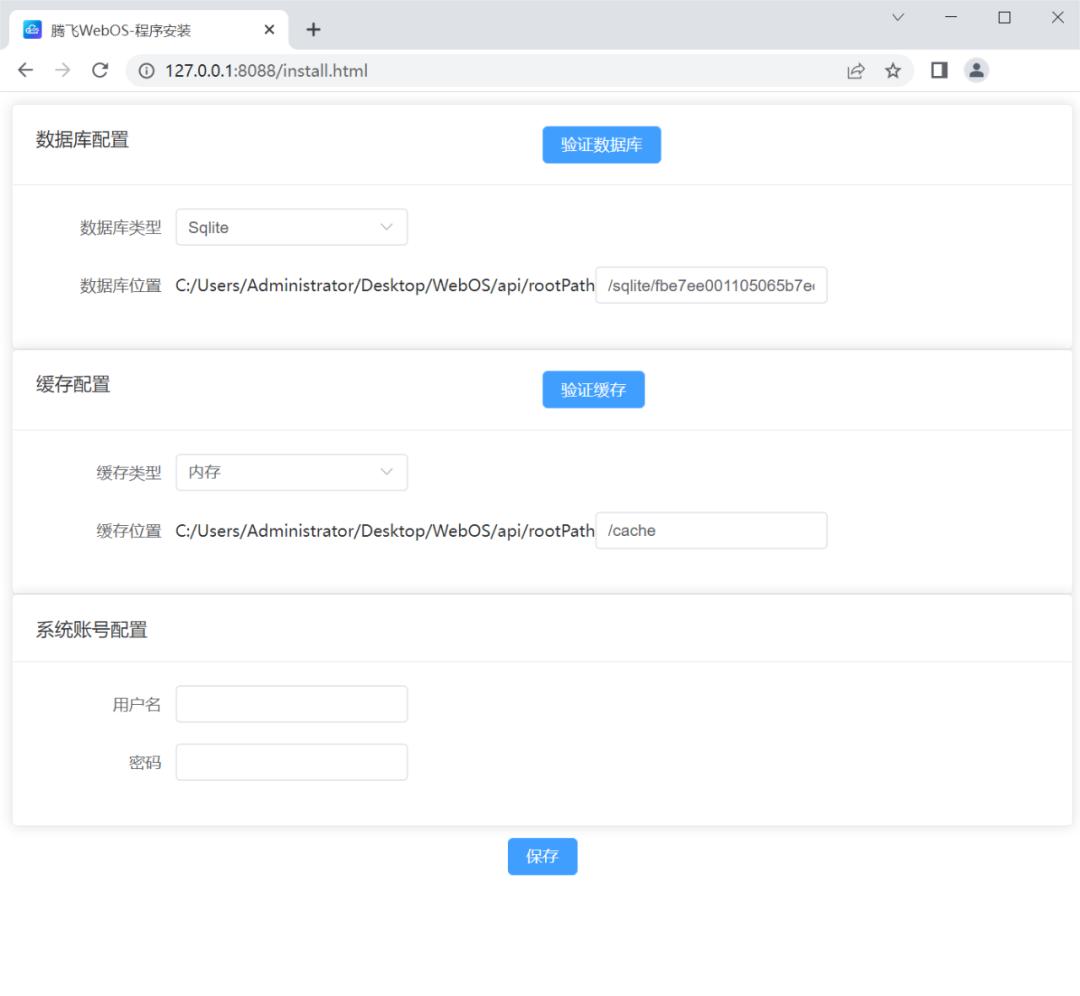The image size is (1080, 996).
Task: Click the database path field containing /sqlite
Action: [711, 286]
